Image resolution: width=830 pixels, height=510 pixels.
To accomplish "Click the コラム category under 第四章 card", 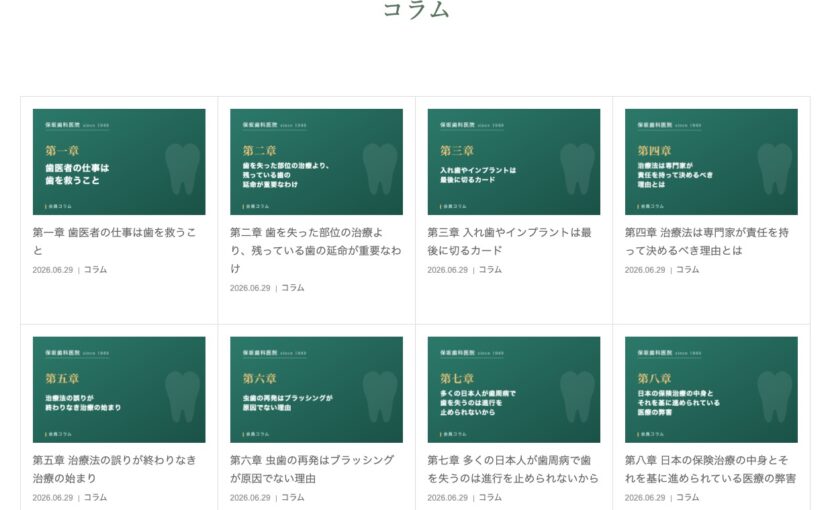I will (688, 270).
